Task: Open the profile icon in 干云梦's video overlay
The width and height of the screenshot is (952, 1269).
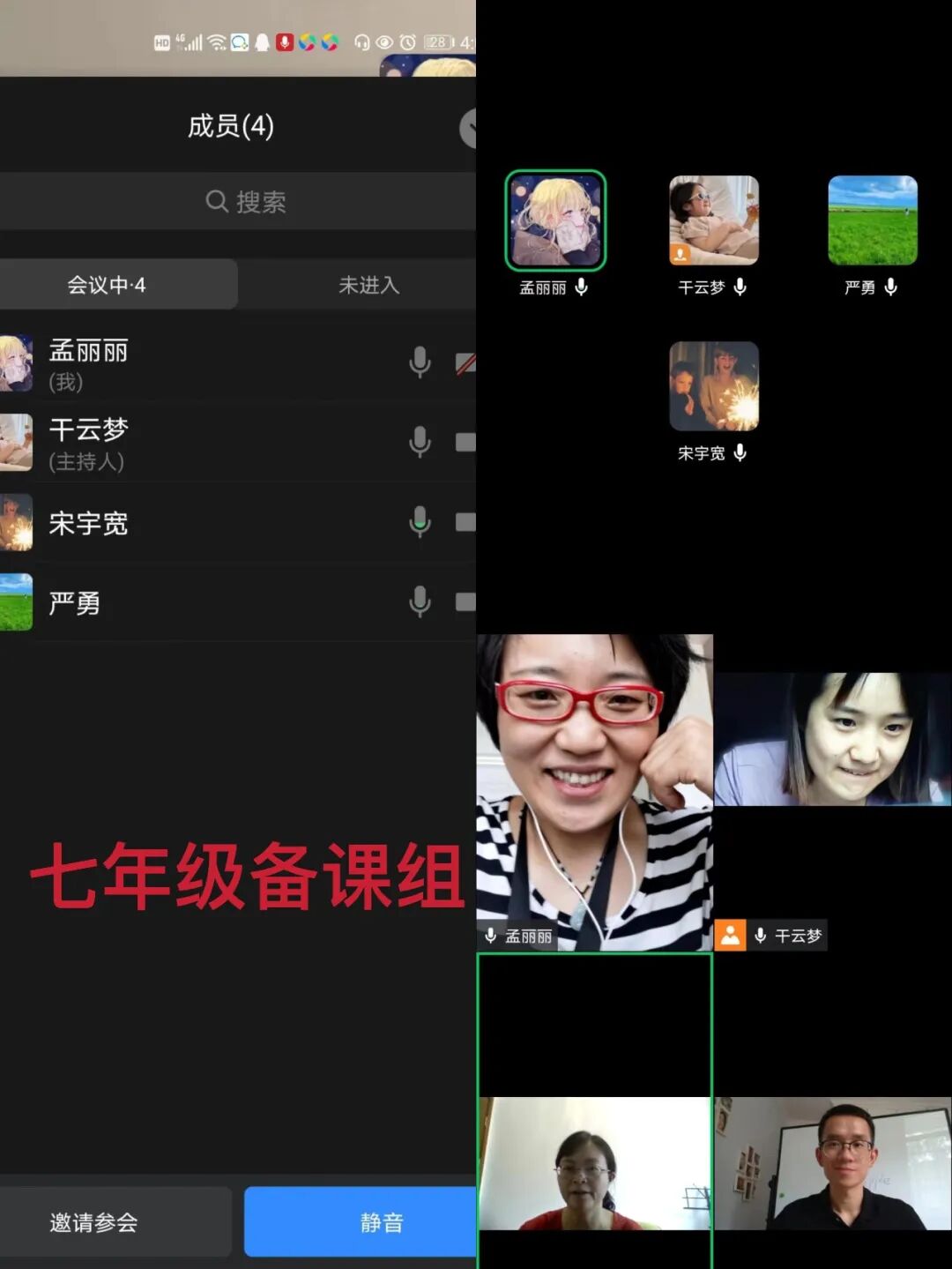Action: [730, 935]
